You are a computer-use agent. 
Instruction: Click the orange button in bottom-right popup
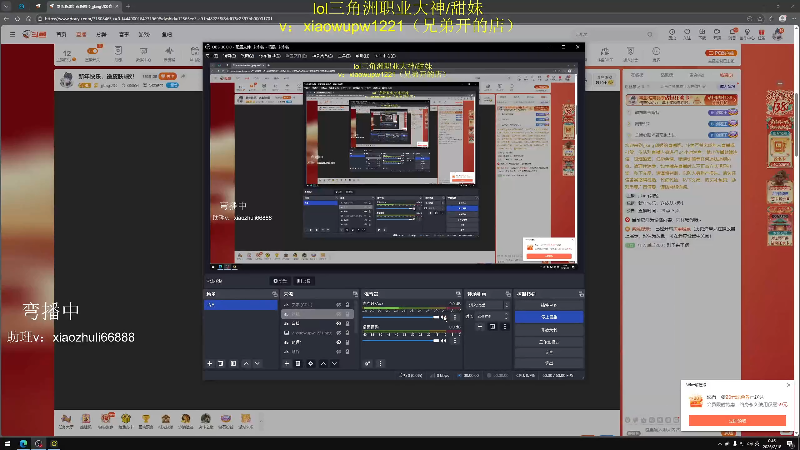pyautogui.click(x=737, y=420)
